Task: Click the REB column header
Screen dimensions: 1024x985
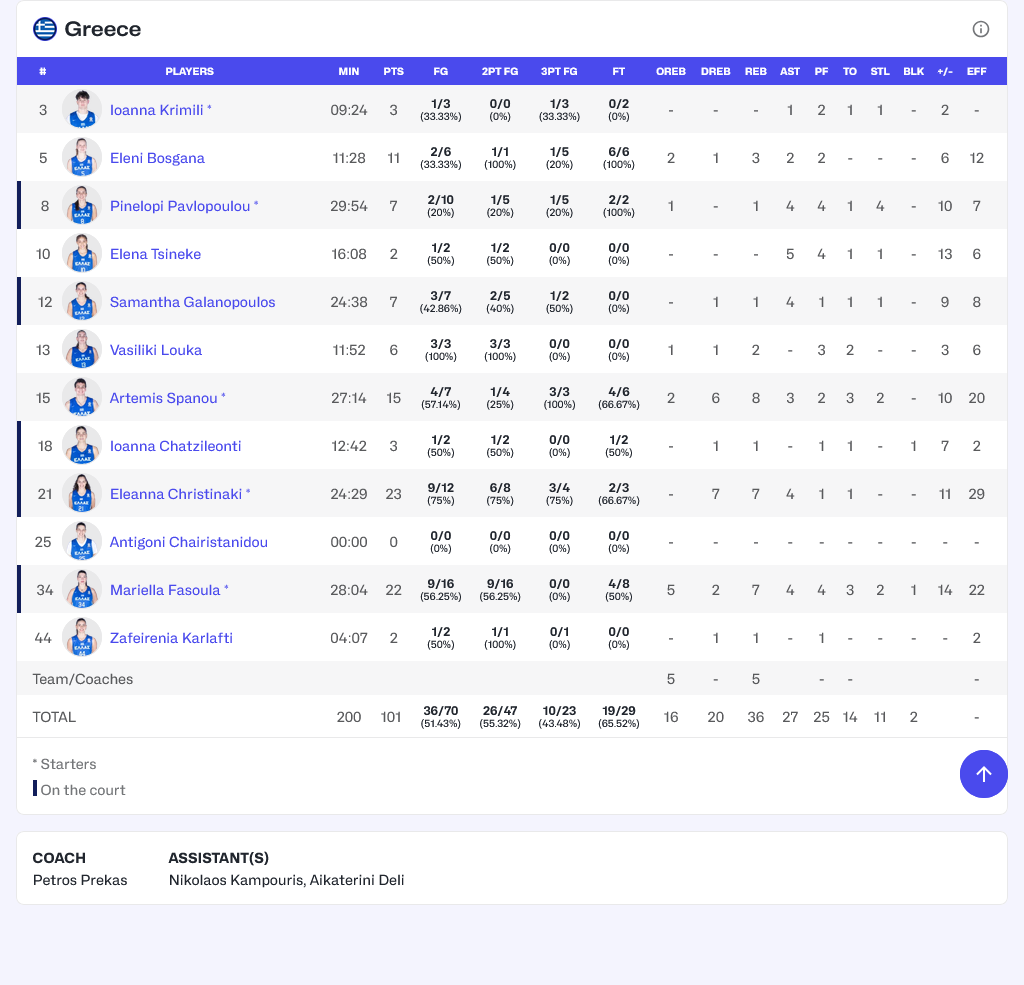Action: (756, 72)
